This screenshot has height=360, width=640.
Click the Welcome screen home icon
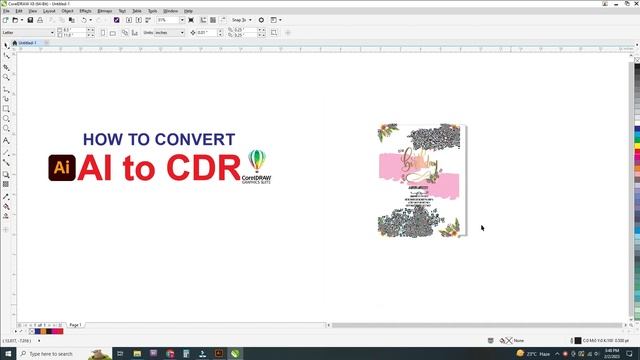[x=15, y=43]
